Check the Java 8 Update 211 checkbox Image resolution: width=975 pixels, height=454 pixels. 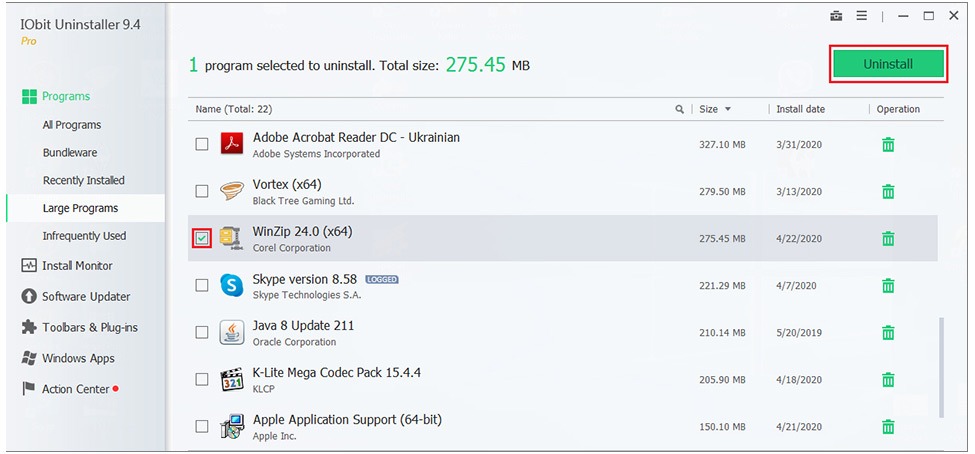[202, 332]
